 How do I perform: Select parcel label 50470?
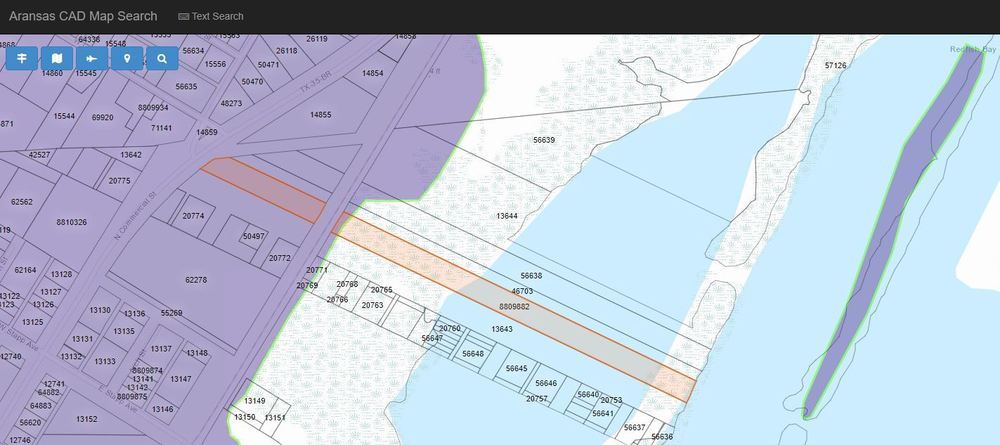[x=252, y=82]
